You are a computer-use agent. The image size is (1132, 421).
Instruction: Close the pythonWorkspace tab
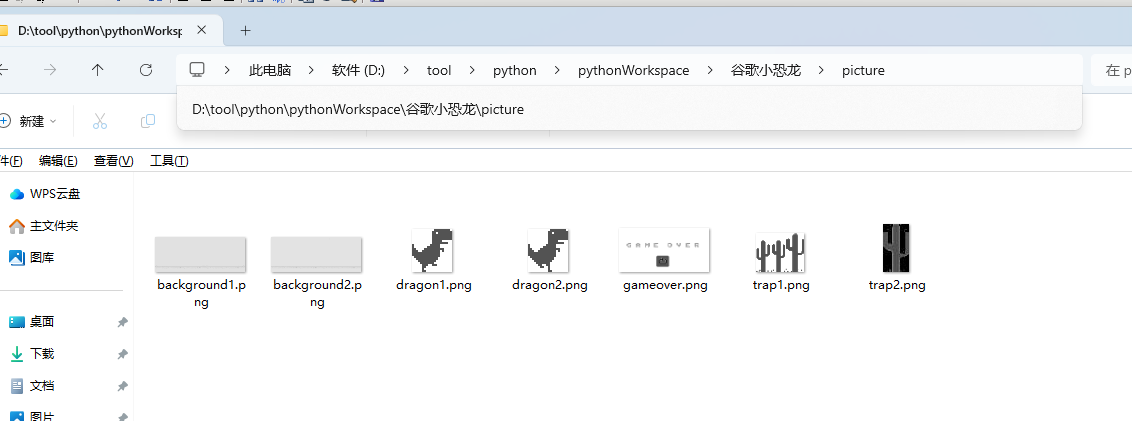coord(201,30)
